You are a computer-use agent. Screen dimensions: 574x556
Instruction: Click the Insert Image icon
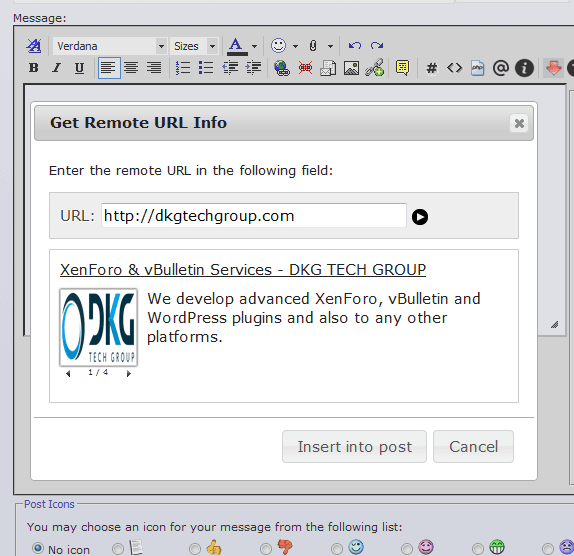click(x=351, y=68)
